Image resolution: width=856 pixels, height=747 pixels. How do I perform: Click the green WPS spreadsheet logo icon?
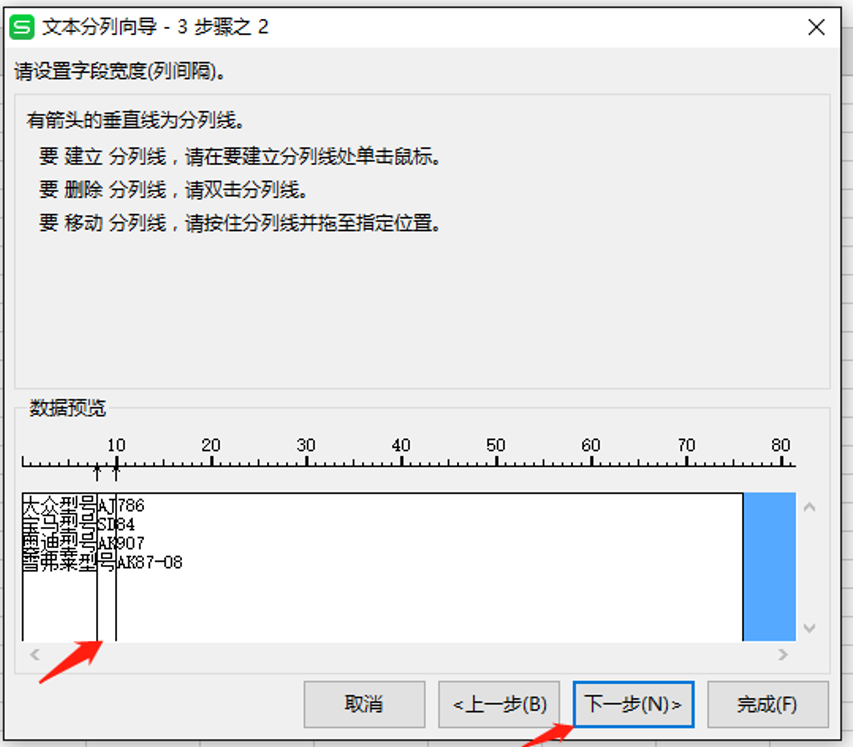pyautogui.click(x=22, y=27)
